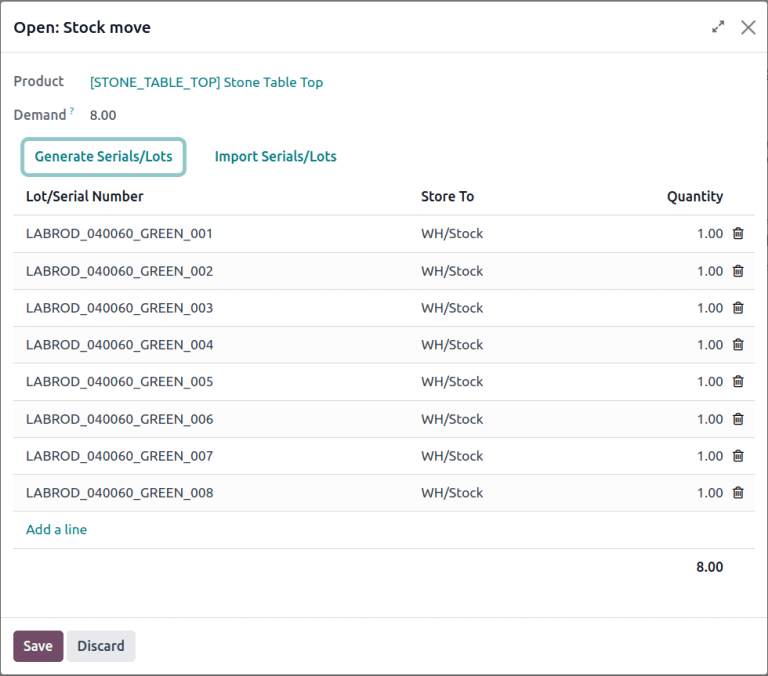Remove the LABROD_040060_GREEN_006 entry using trash
768x676 pixels.
pos(738,419)
